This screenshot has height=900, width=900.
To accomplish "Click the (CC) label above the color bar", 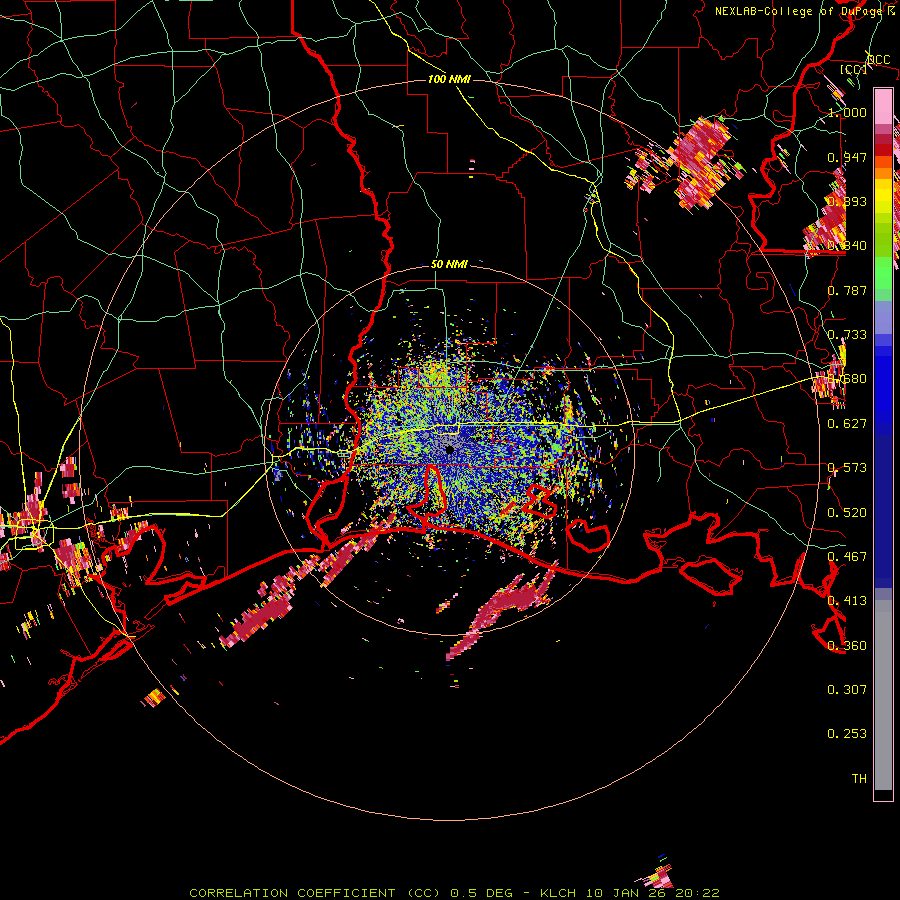I will click(x=854, y=69).
